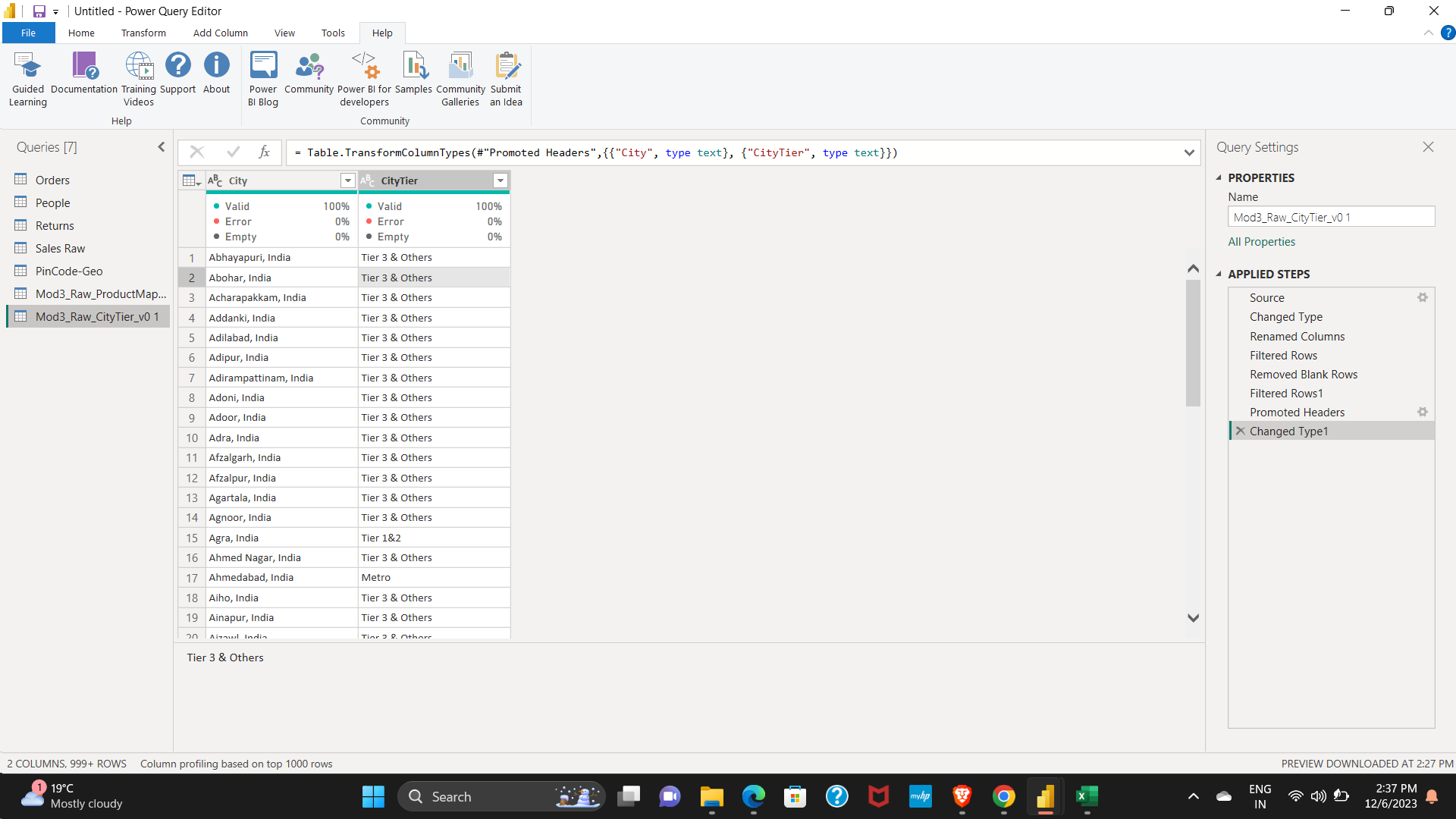Open Excel from taskbar
Screen dimensions: 1456x819
pyautogui.click(x=1087, y=796)
